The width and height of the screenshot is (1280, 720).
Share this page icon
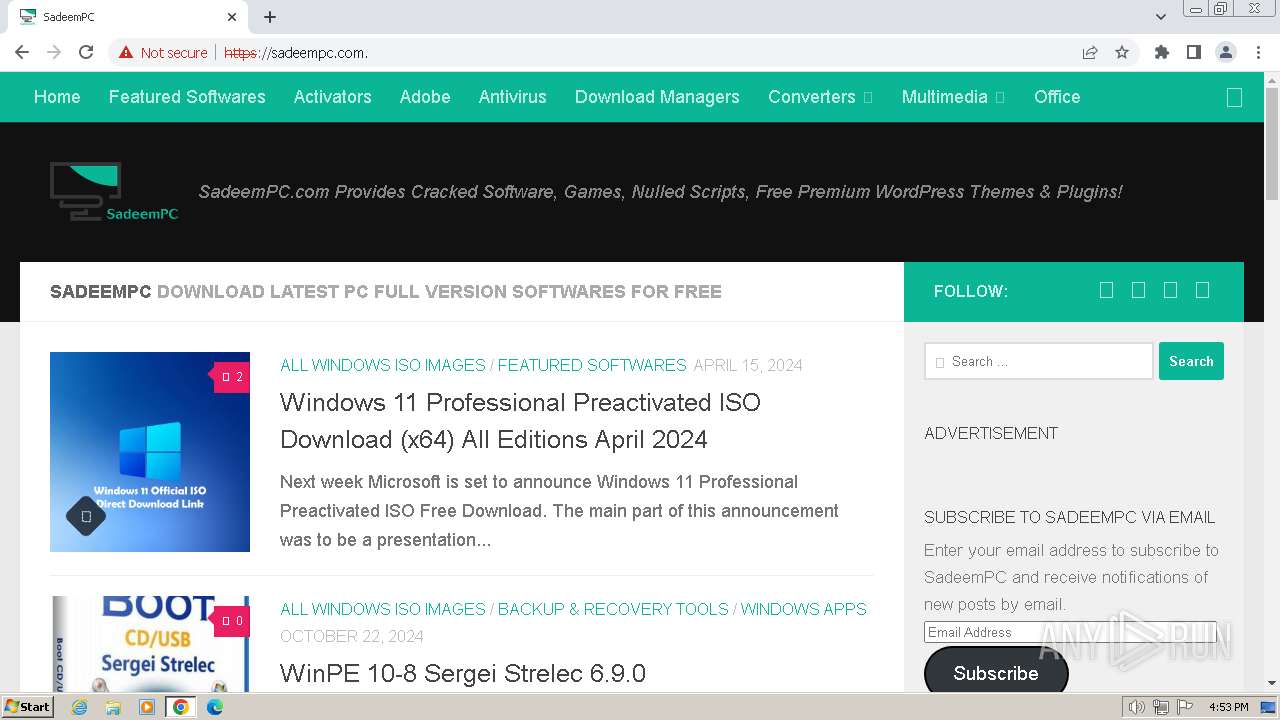coord(1090,52)
